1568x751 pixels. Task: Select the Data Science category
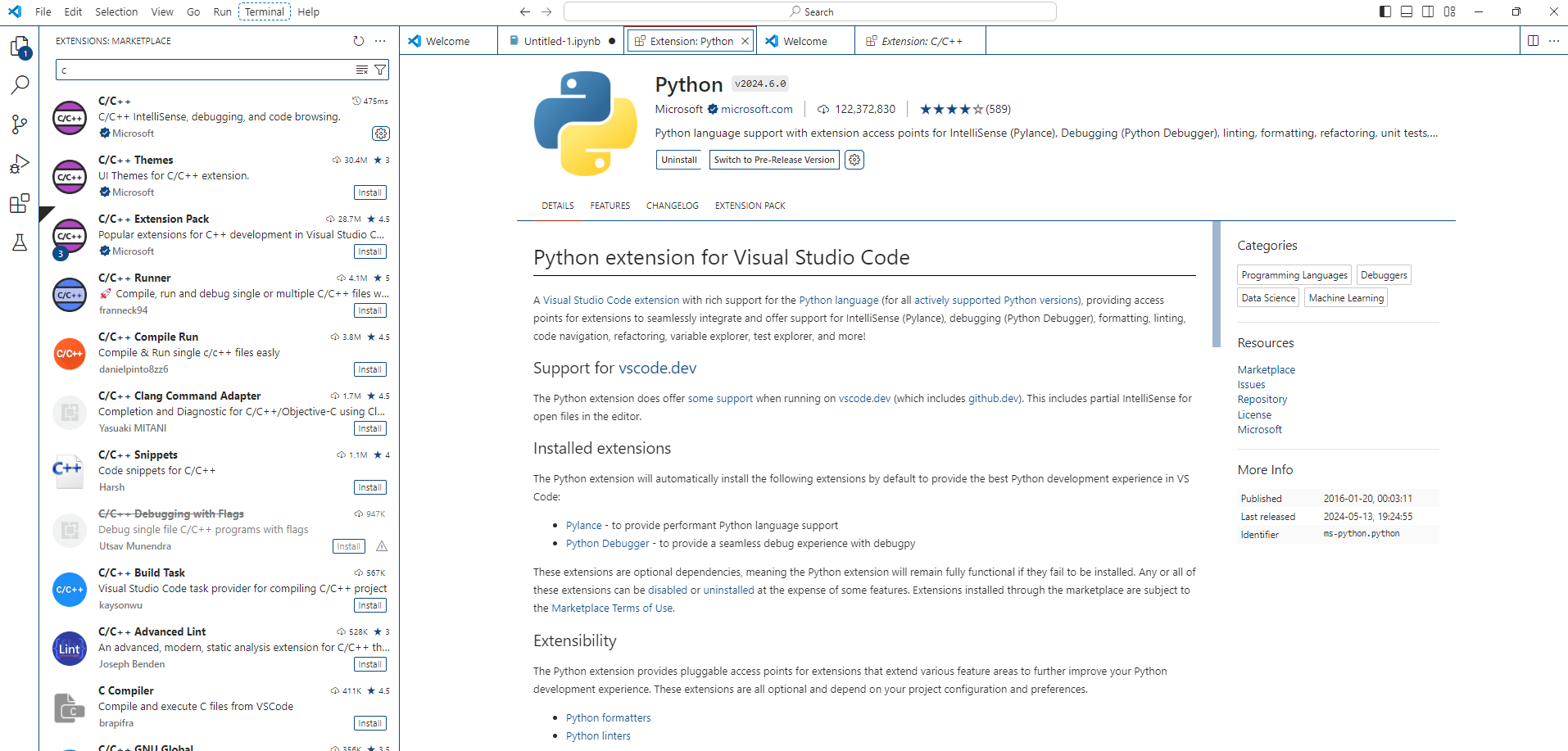pos(1268,298)
